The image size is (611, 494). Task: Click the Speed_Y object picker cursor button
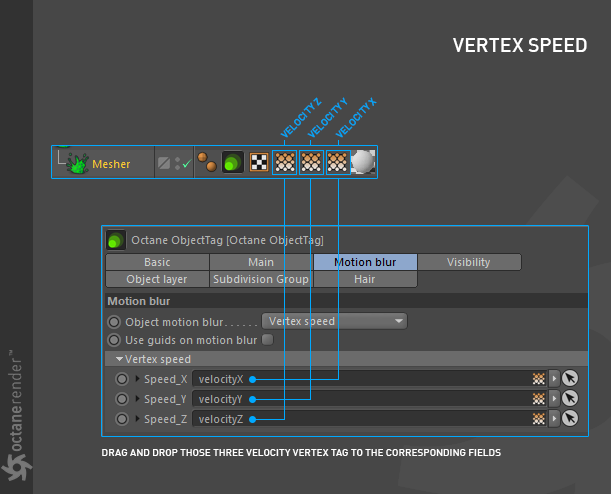(x=570, y=399)
